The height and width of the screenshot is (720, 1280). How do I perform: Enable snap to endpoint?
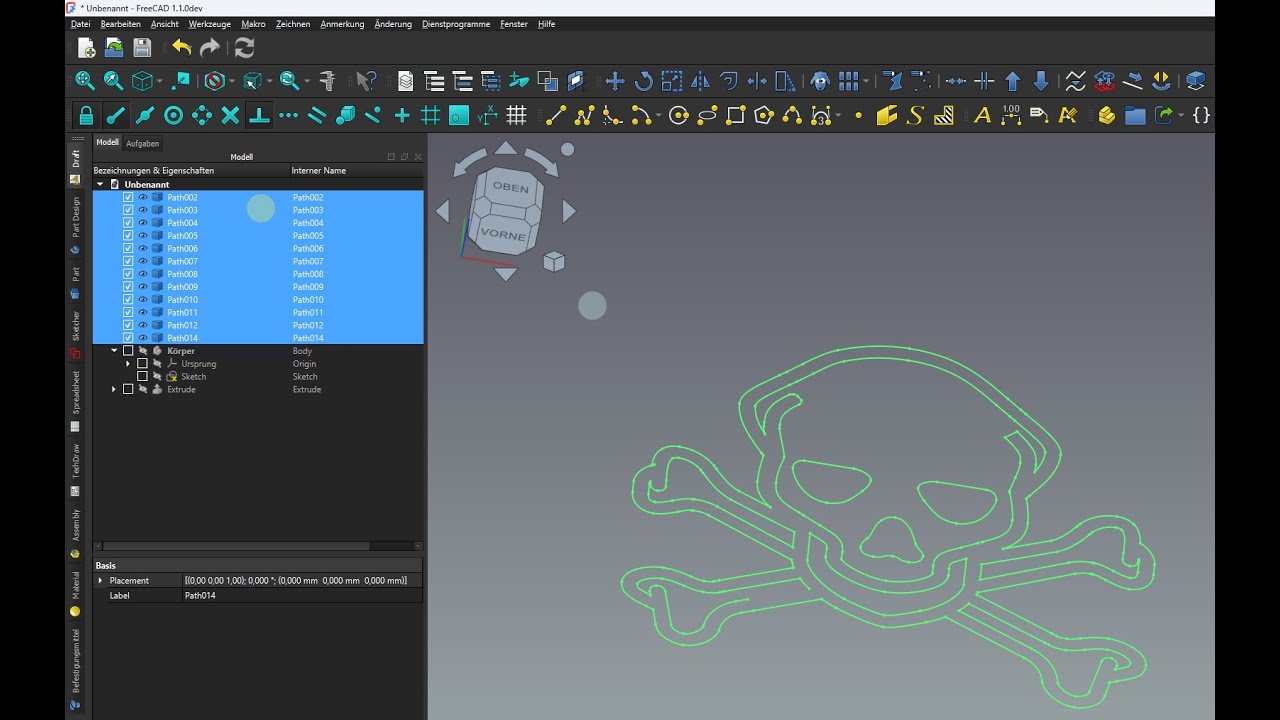point(116,115)
